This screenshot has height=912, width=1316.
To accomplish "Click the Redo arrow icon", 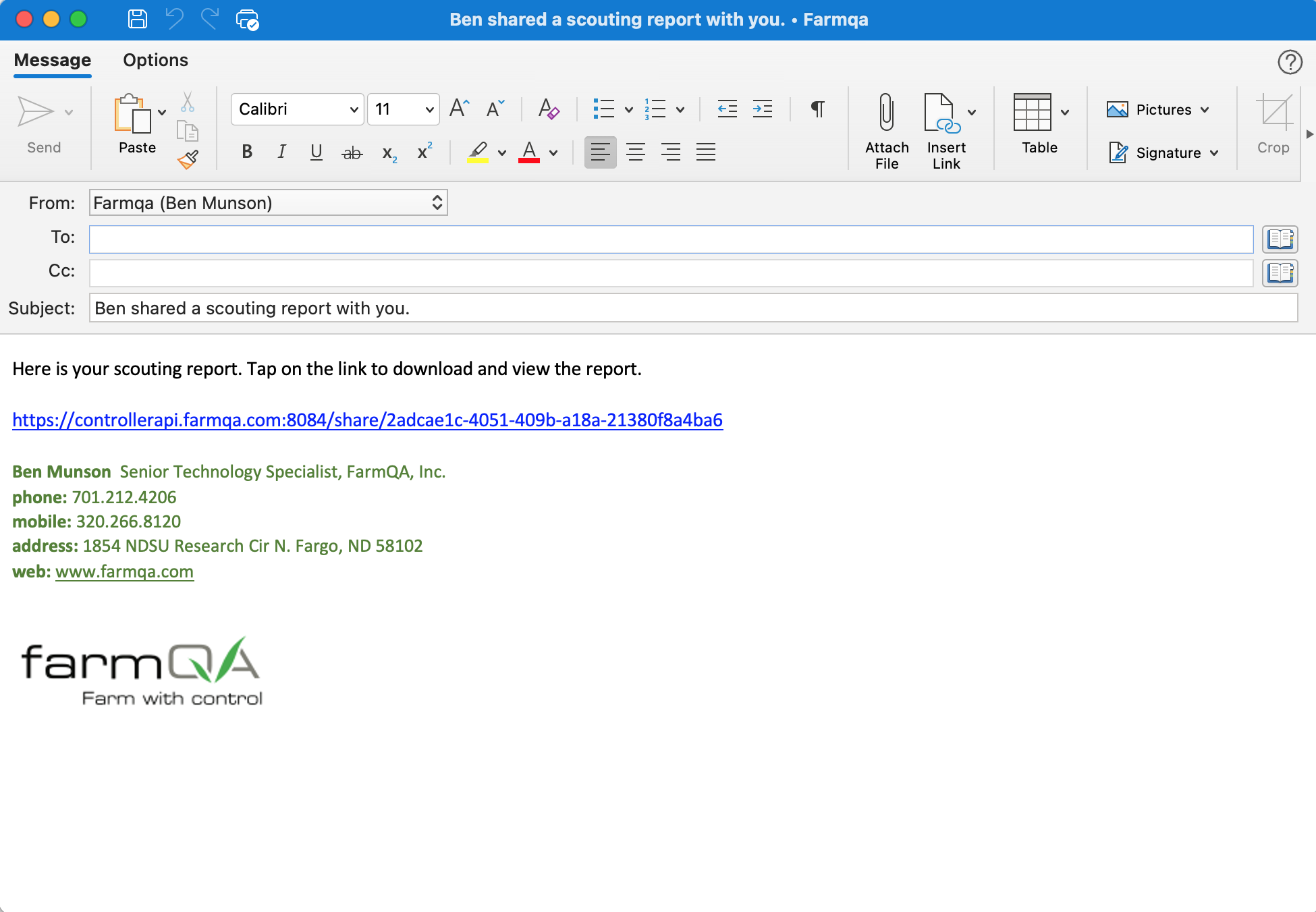I will click(210, 19).
